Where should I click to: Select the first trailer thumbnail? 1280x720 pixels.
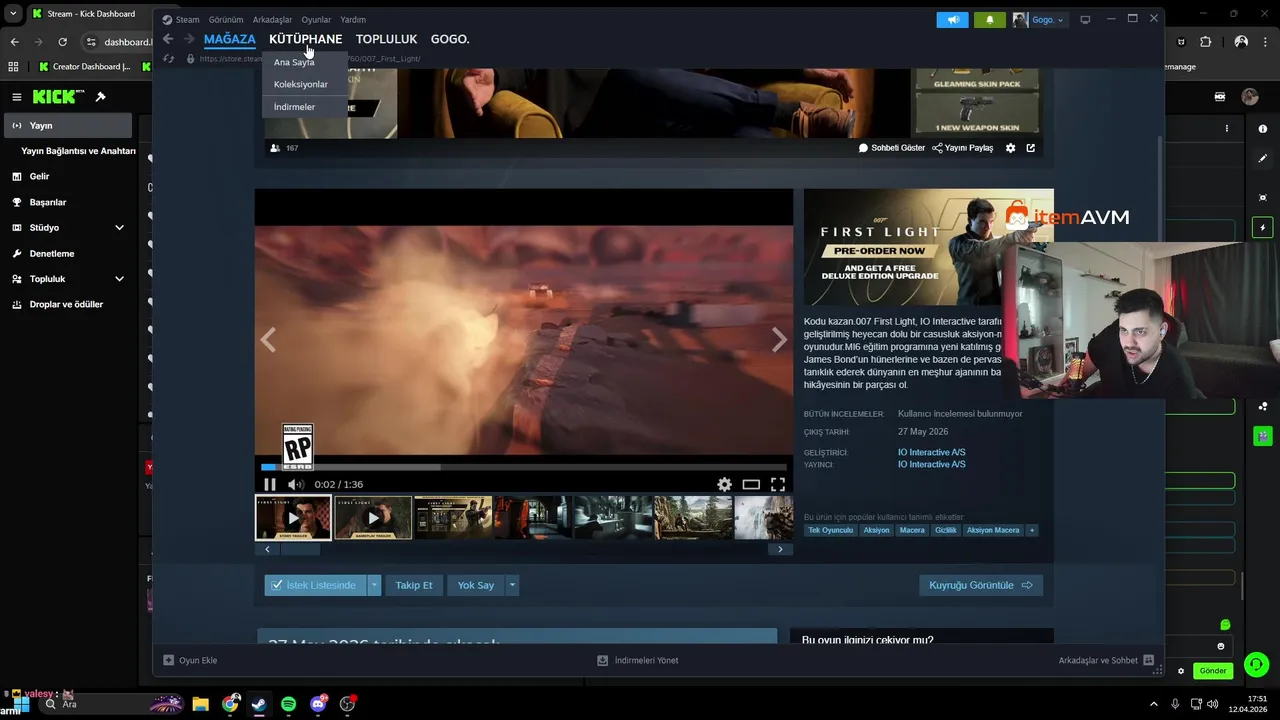pyautogui.click(x=293, y=517)
